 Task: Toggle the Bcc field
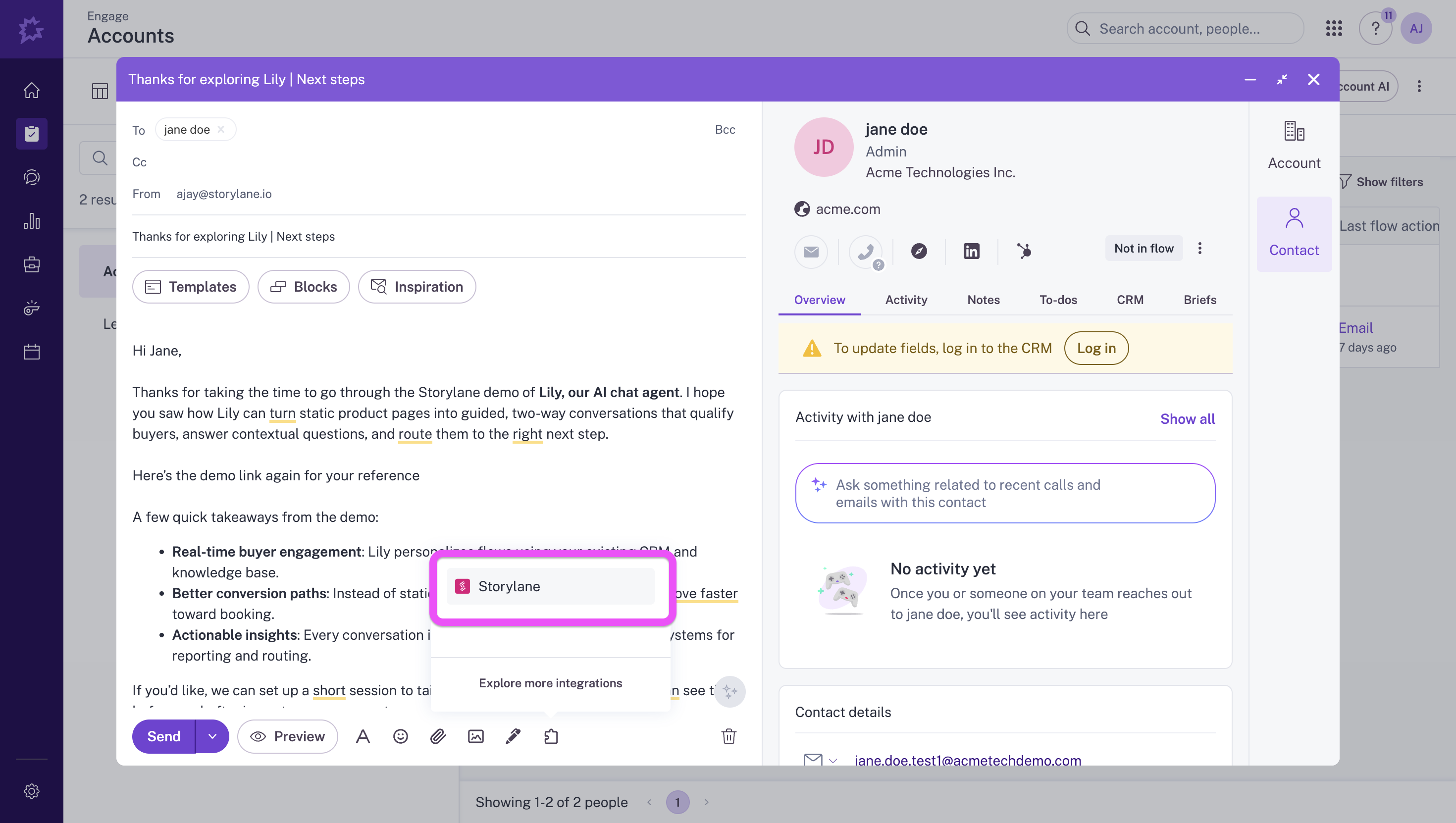(725, 129)
